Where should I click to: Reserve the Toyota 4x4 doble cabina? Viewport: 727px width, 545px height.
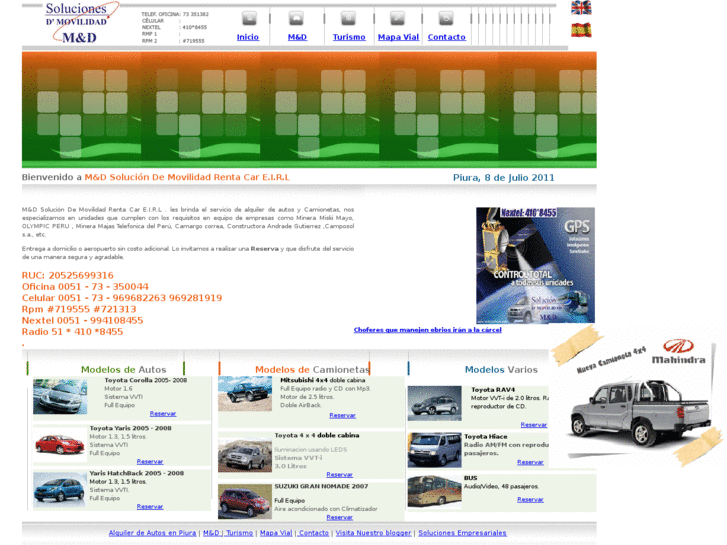tap(339, 474)
